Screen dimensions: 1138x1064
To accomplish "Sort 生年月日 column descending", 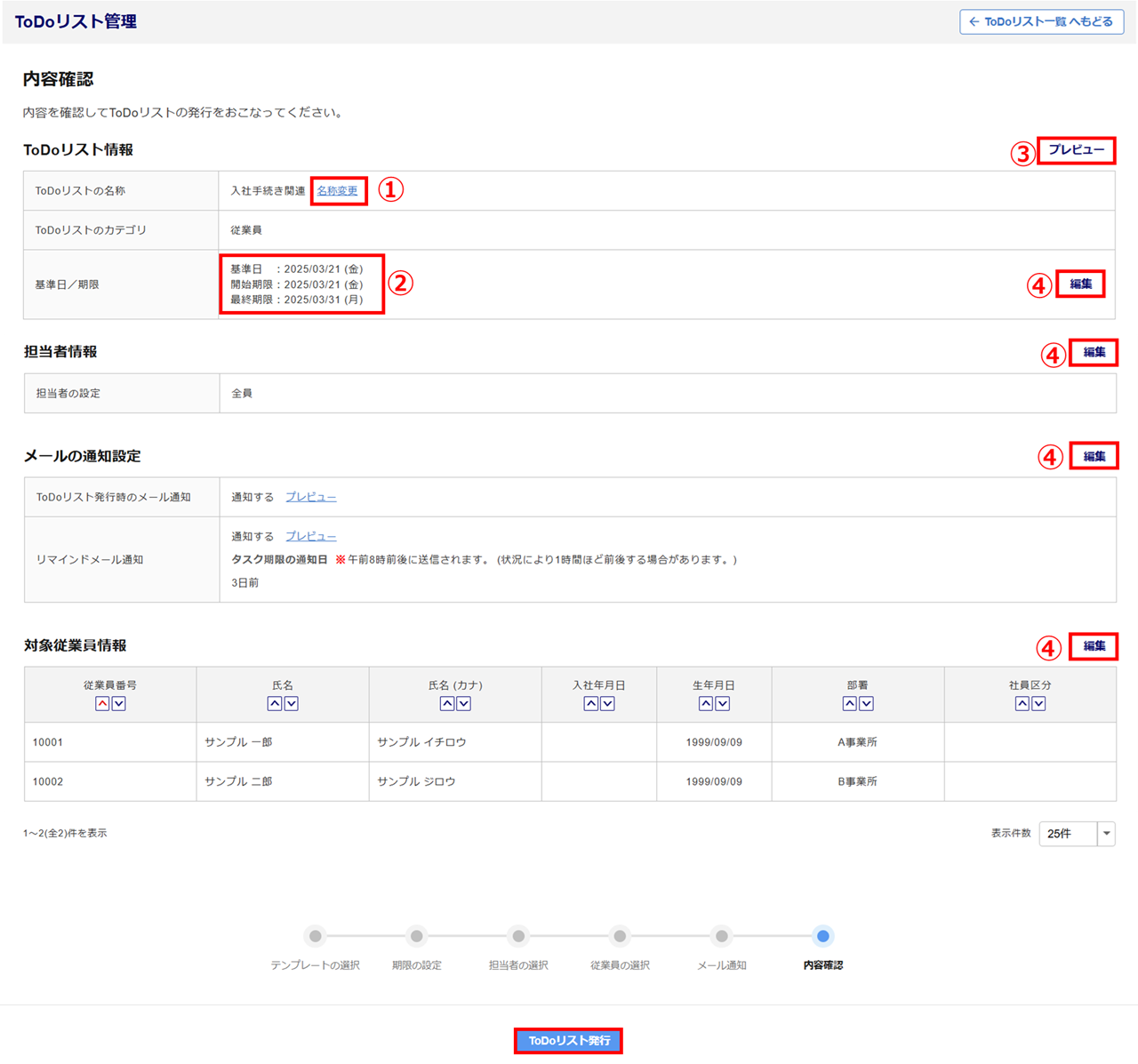I will (723, 703).
